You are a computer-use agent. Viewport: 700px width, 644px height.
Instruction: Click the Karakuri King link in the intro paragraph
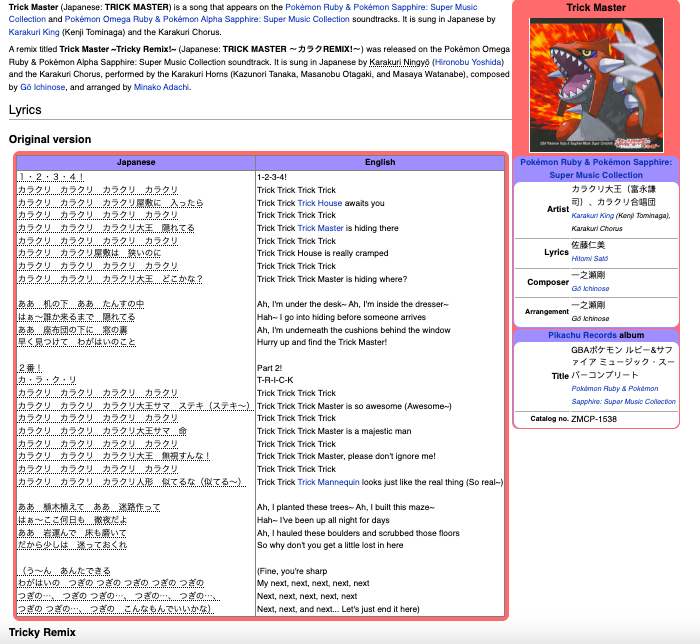[37, 32]
